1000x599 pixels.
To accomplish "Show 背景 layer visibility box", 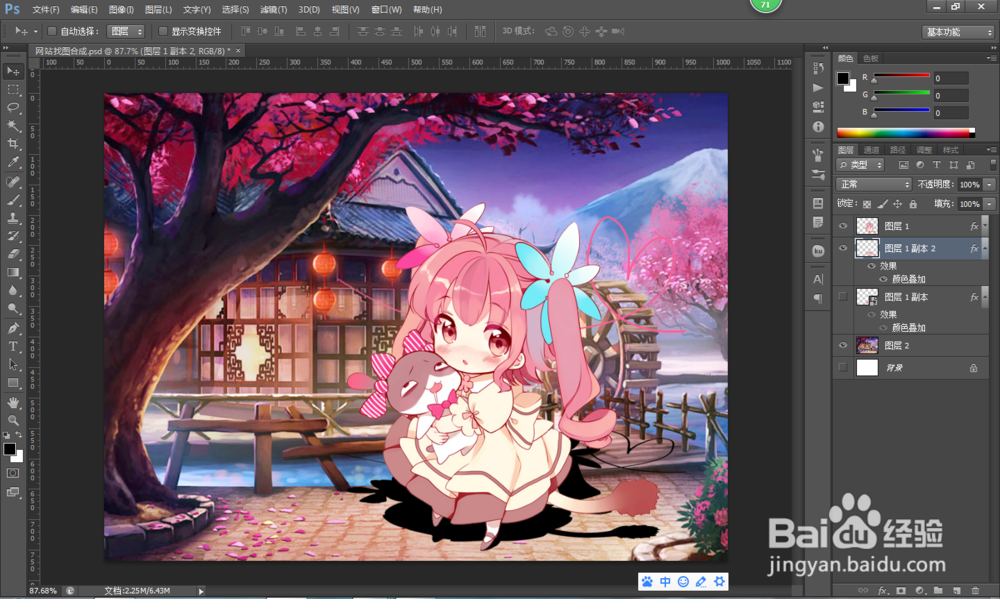I will pos(843,367).
